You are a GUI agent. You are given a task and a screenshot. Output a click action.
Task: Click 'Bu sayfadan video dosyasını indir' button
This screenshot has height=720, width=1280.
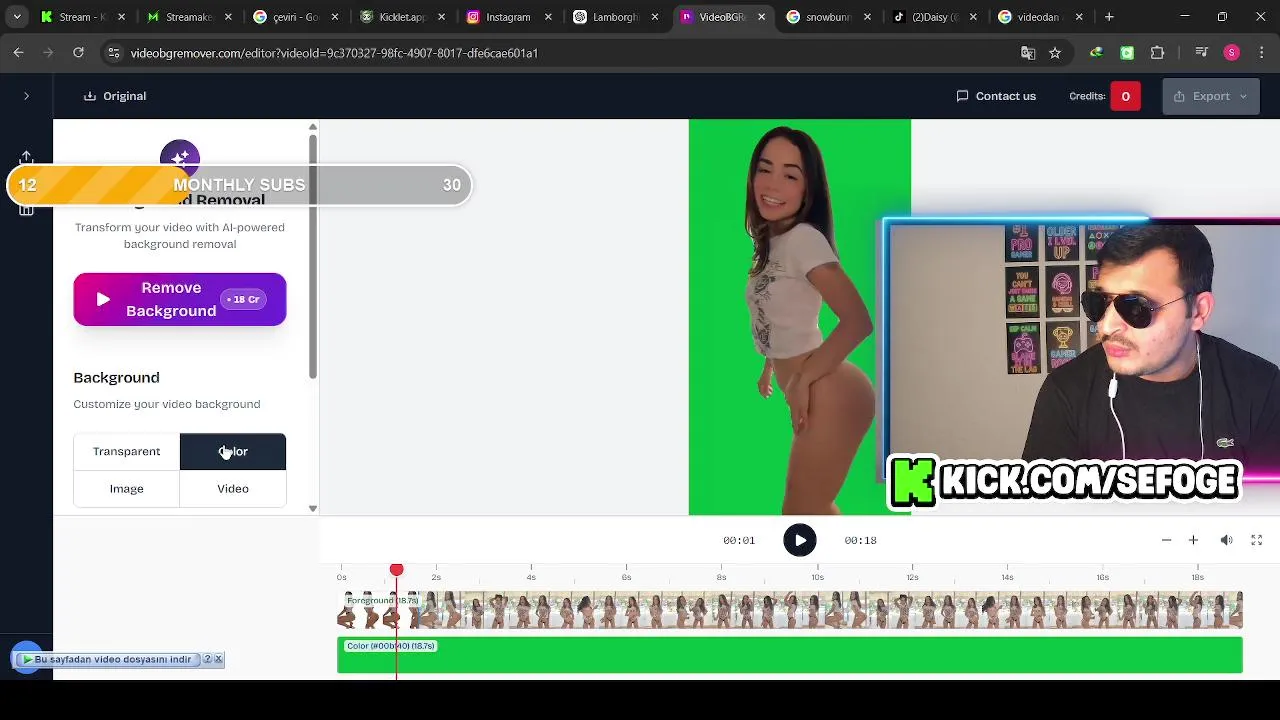pos(106,659)
